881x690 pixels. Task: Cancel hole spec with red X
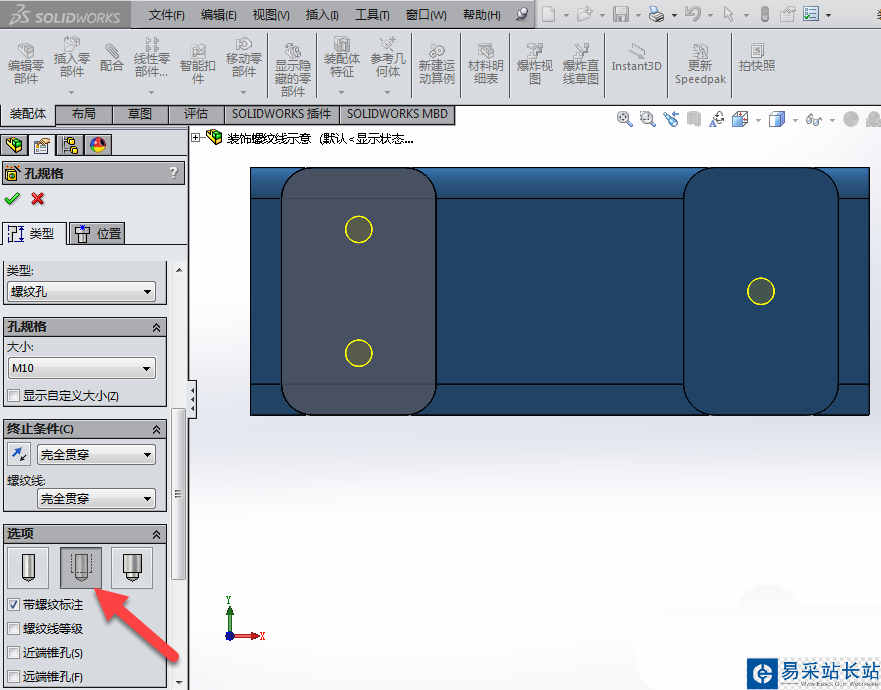38,199
